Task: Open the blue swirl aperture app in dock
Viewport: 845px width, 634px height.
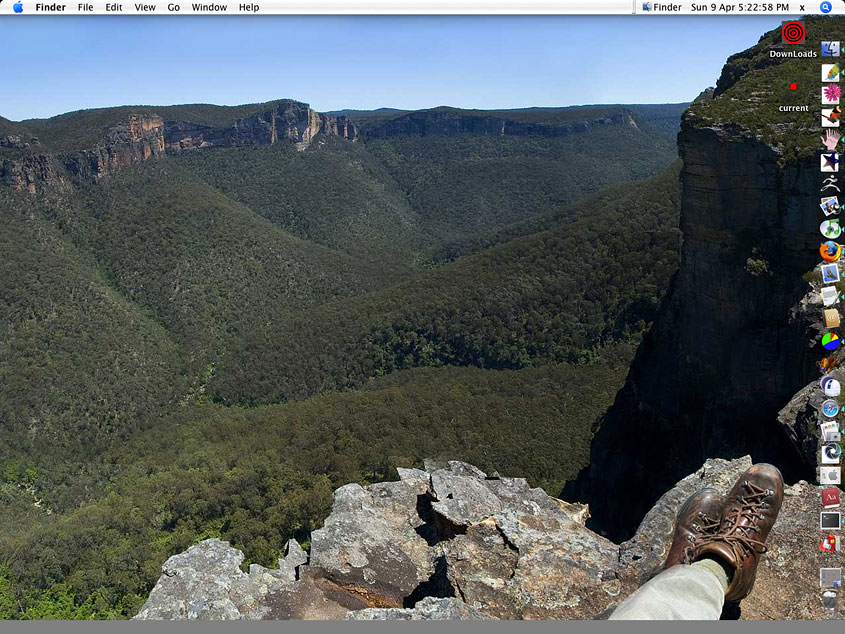Action: point(830,453)
